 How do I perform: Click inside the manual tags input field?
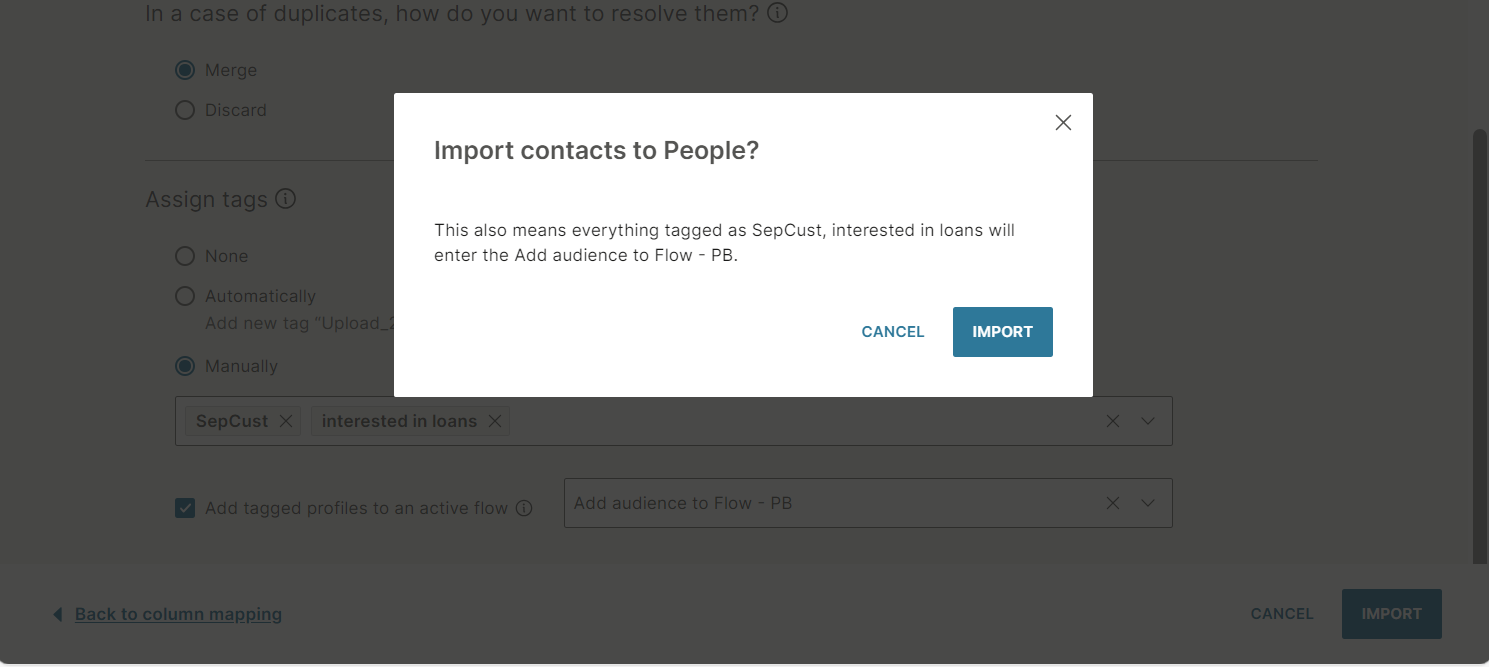coord(800,421)
